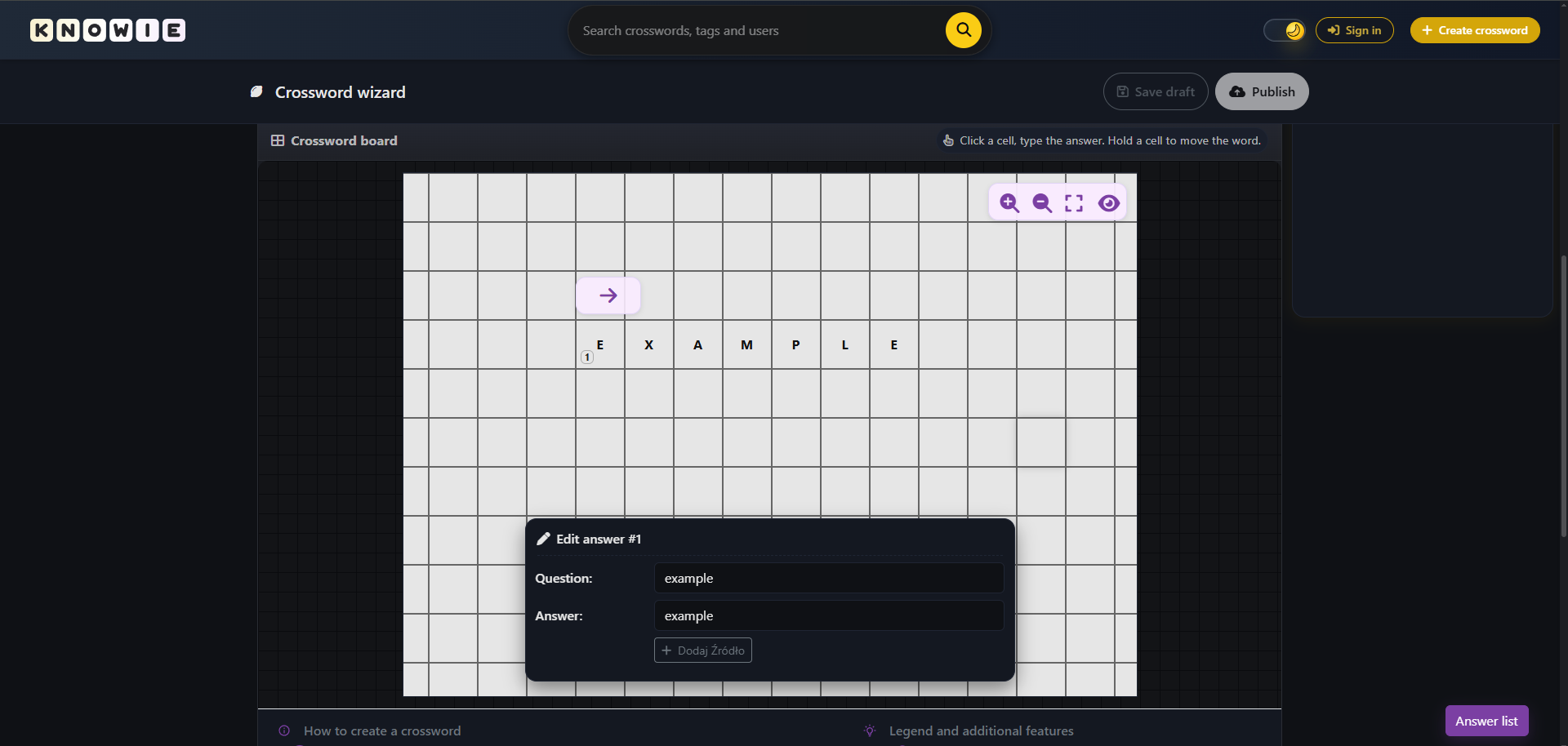Sign in to Knowie
The height and width of the screenshot is (746, 1568).
(x=1354, y=30)
